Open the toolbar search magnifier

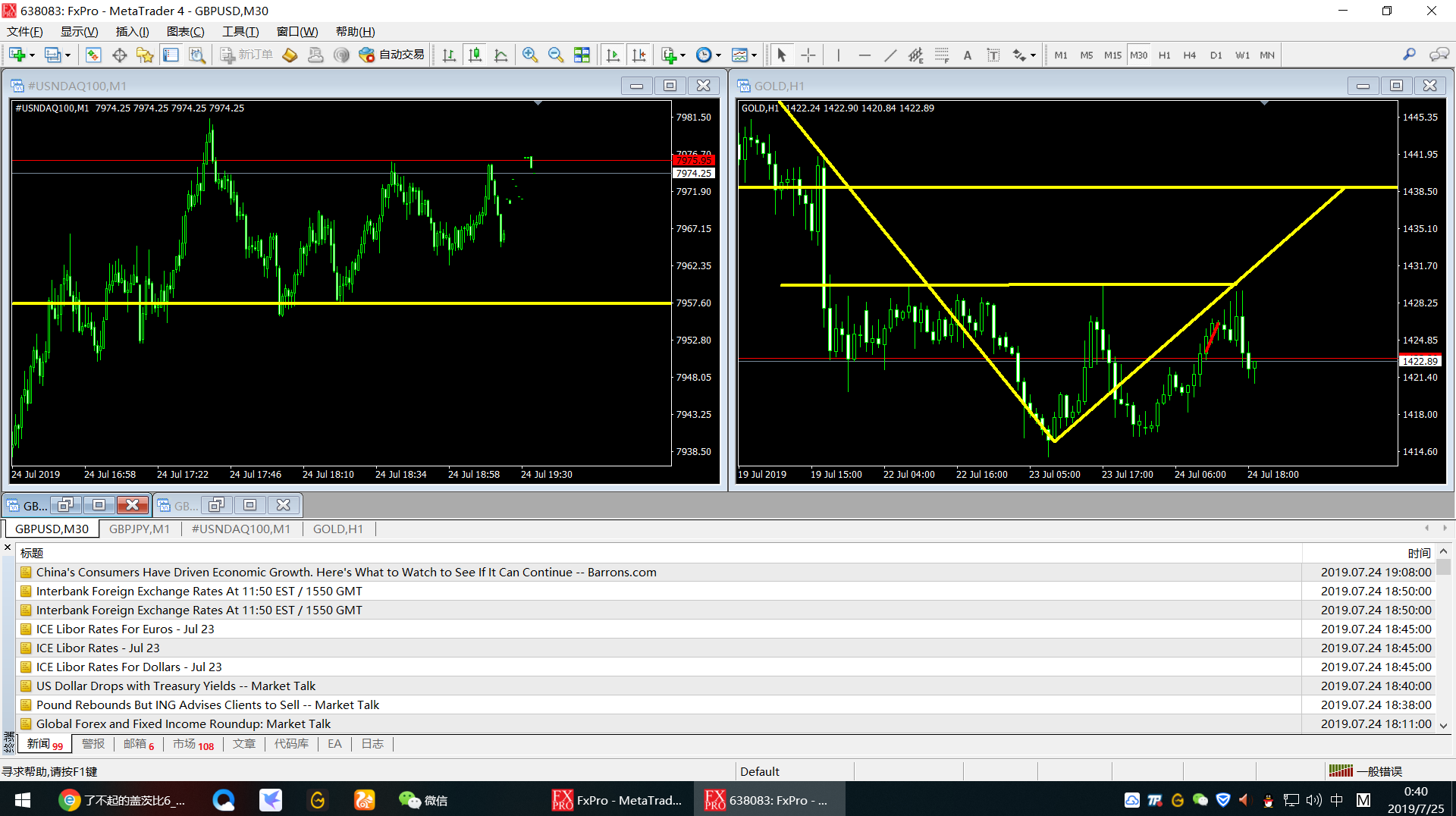1409,55
